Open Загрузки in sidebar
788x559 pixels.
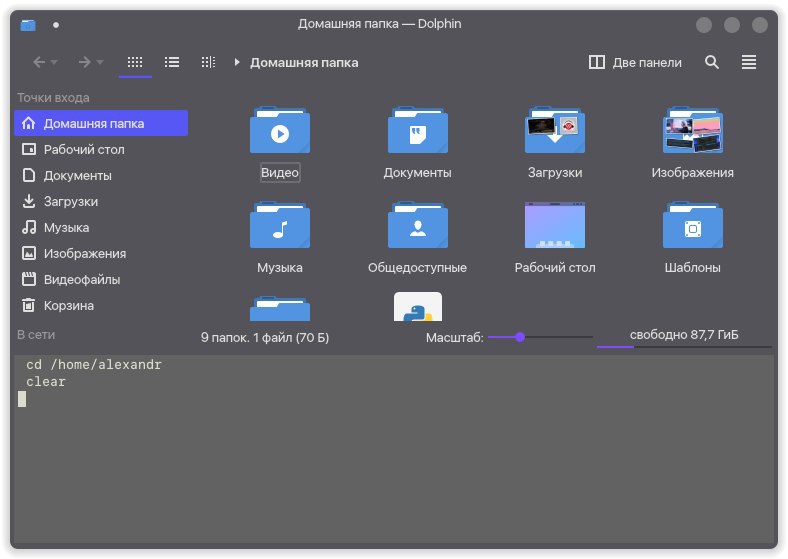101,202
